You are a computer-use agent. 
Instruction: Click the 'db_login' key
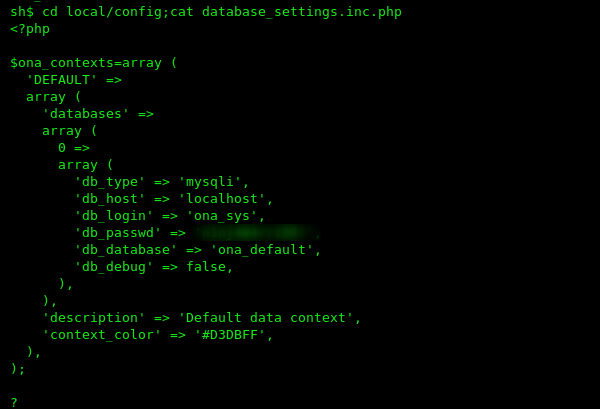pos(114,216)
